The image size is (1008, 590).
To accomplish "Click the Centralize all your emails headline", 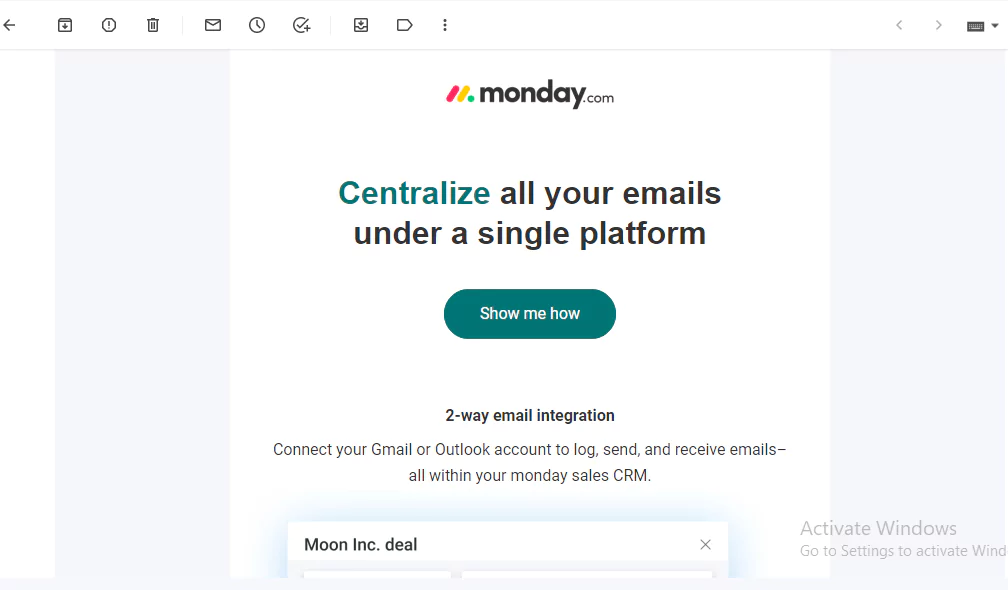I will pyautogui.click(x=530, y=213).
